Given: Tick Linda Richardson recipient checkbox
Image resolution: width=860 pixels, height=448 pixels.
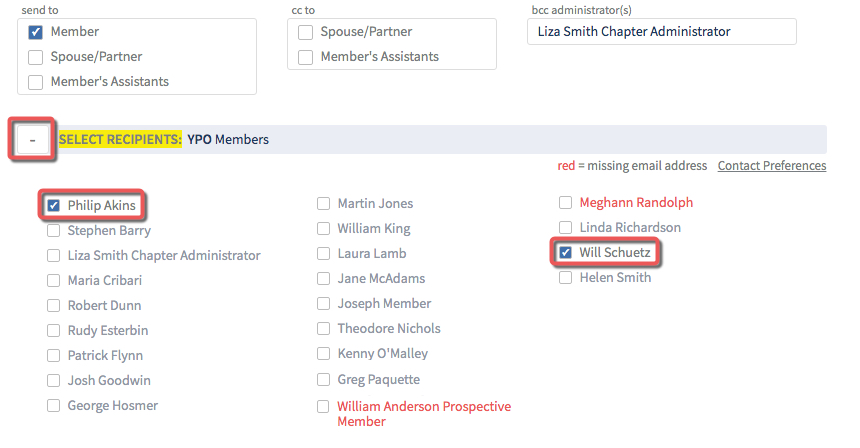Looking at the screenshot, I should pos(565,228).
